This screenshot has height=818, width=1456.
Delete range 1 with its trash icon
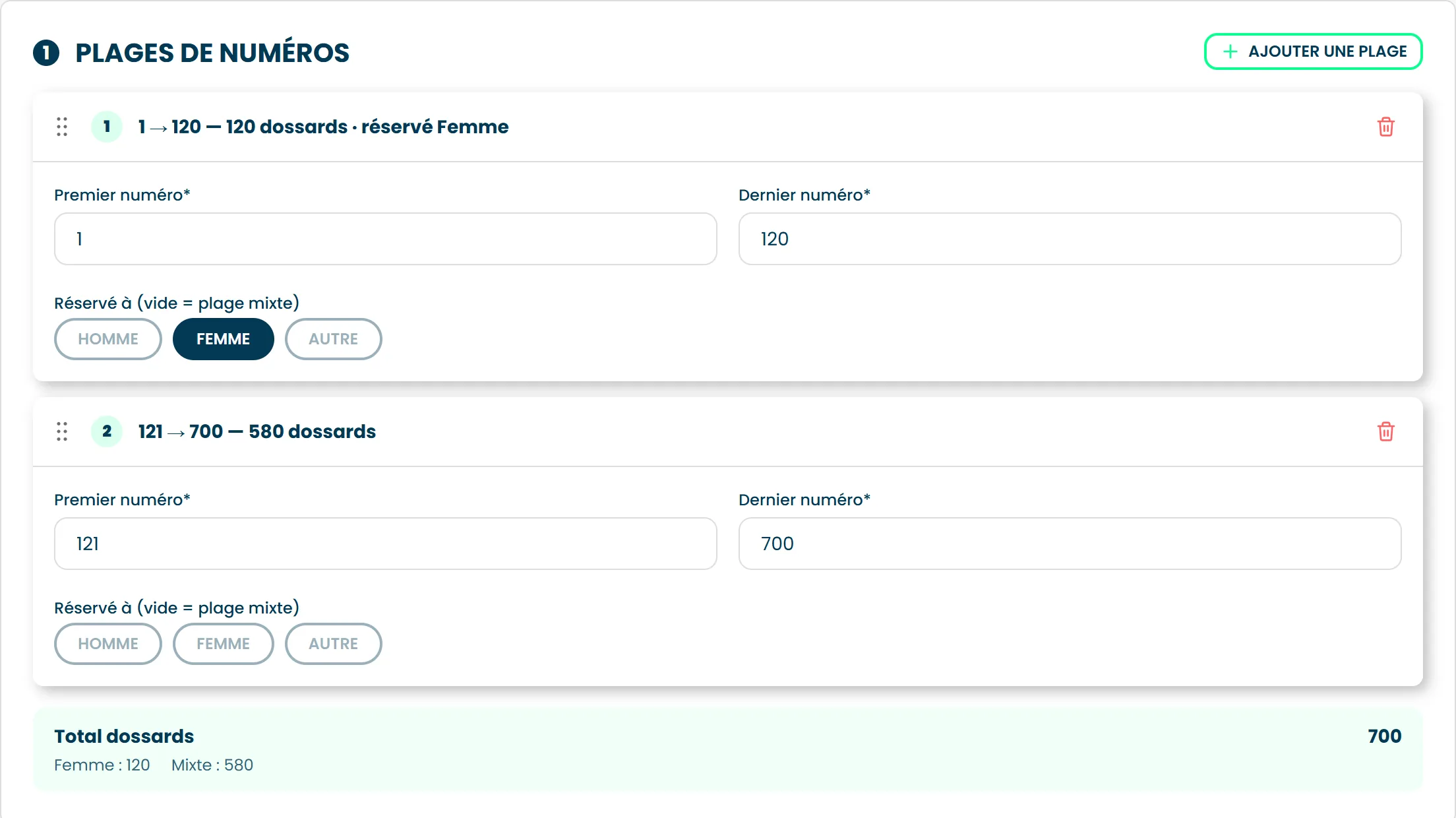pos(1385,127)
